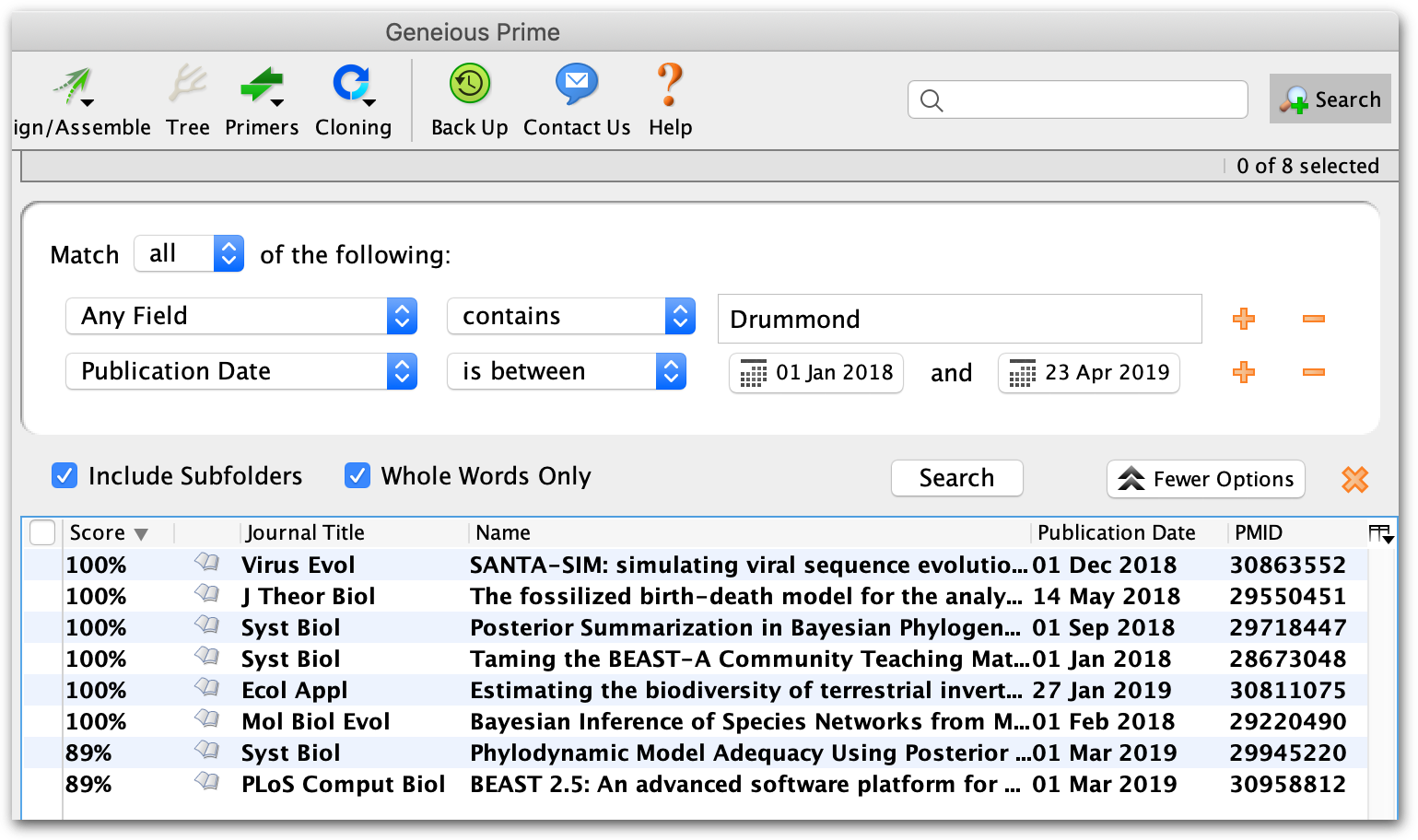Close the search panel with orange X
1418x840 pixels.
pos(1354,479)
